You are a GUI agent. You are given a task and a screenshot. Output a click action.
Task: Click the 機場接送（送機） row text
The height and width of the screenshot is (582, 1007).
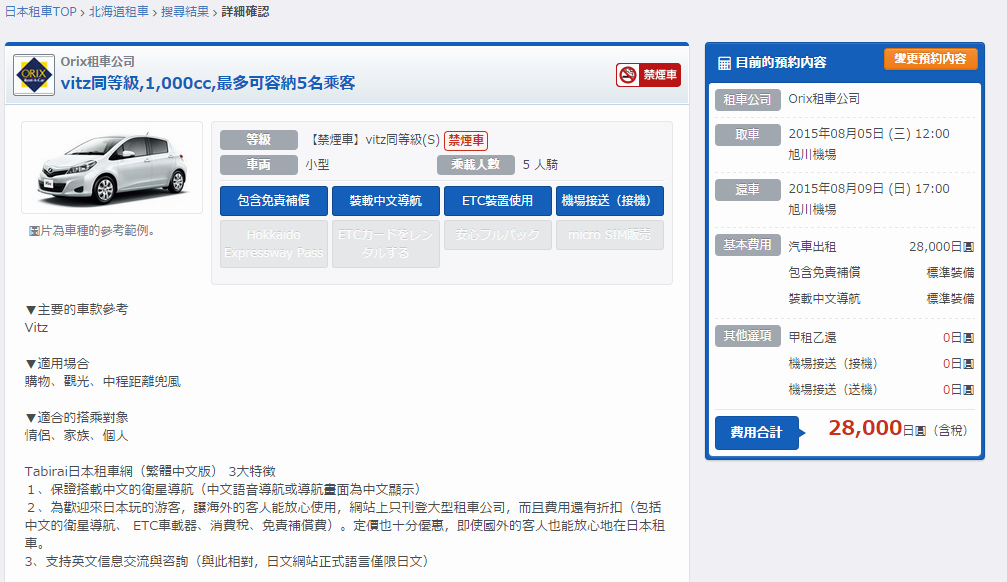833,389
